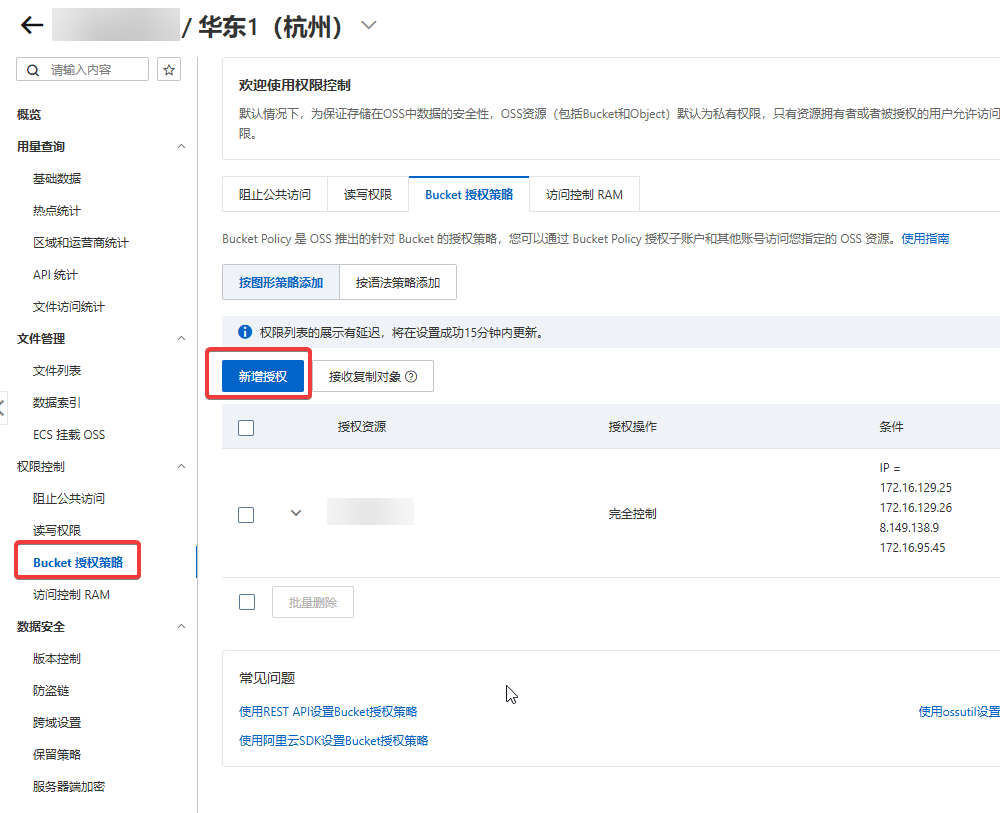1000x813 pixels.
Task: Switch to the 访问控制 RAM tab
Action: point(585,193)
